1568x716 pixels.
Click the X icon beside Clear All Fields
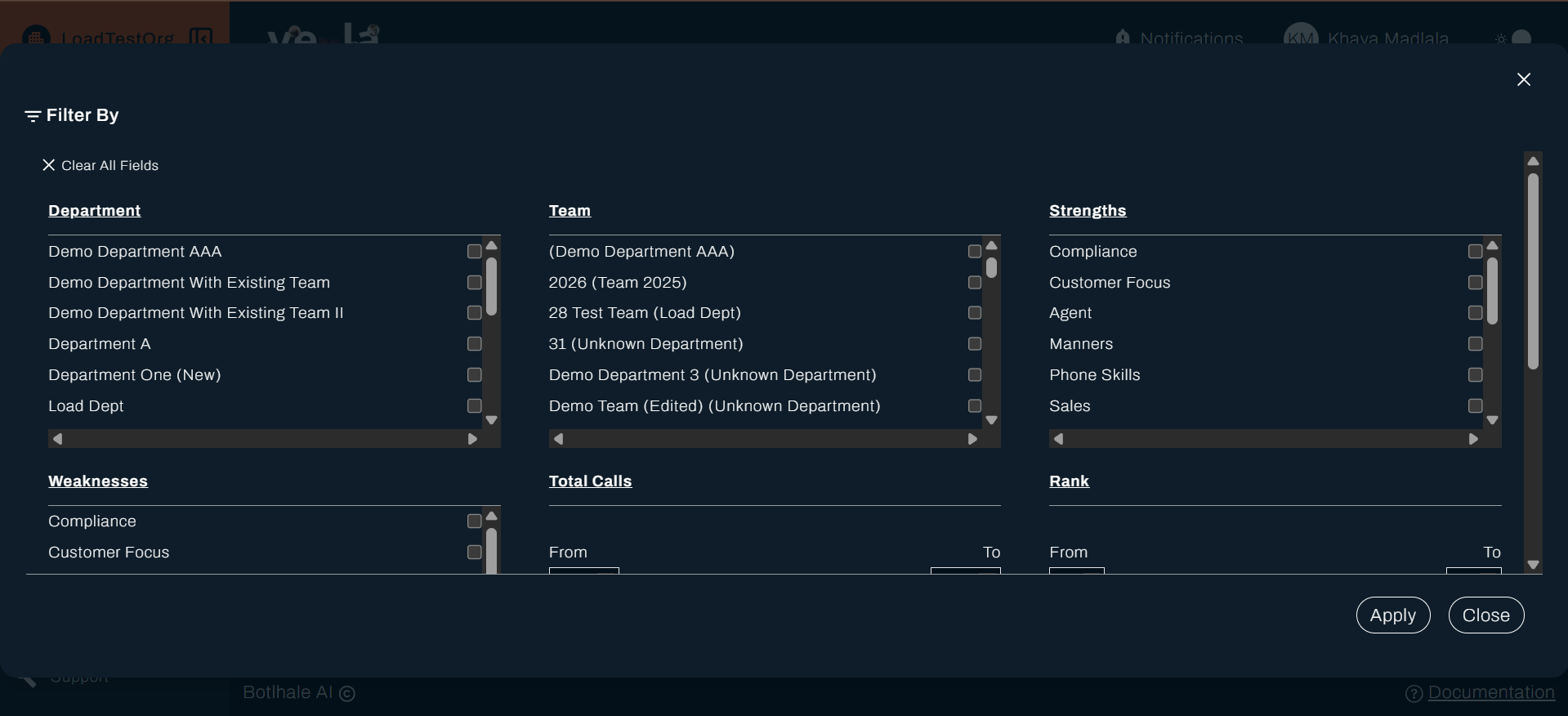pos(49,165)
